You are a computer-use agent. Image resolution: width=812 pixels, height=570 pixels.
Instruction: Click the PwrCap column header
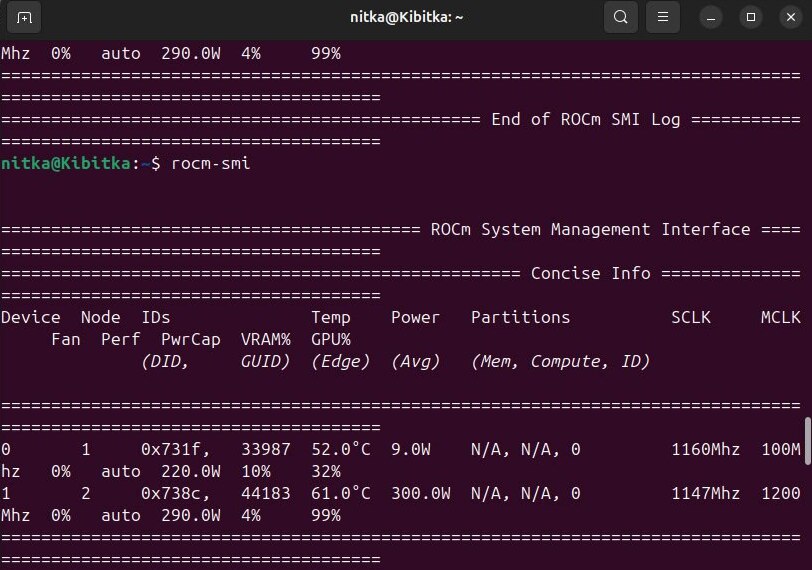(x=191, y=340)
